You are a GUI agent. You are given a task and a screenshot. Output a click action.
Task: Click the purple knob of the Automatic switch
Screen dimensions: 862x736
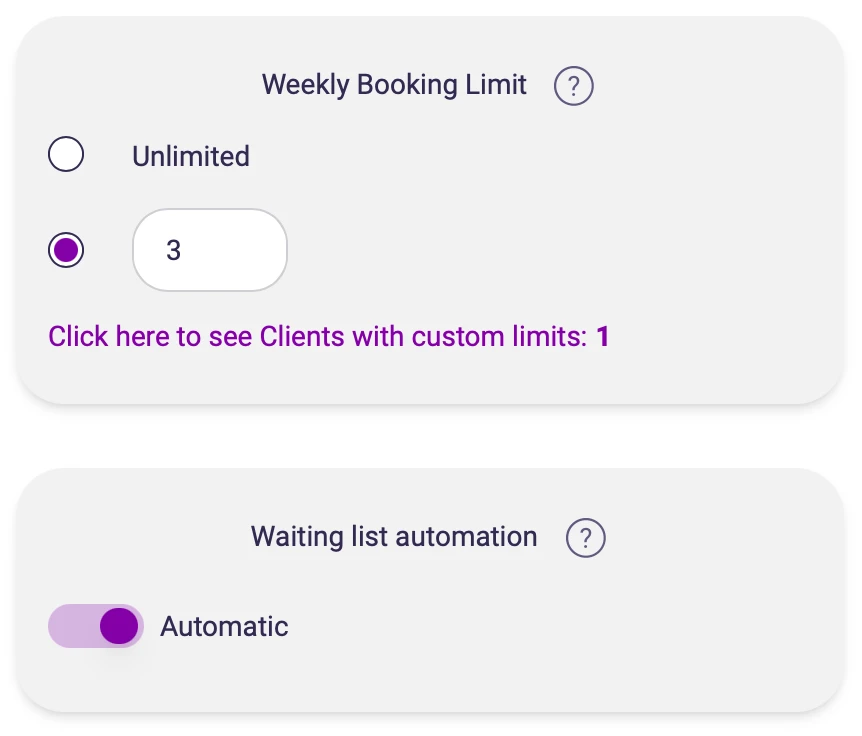point(119,626)
